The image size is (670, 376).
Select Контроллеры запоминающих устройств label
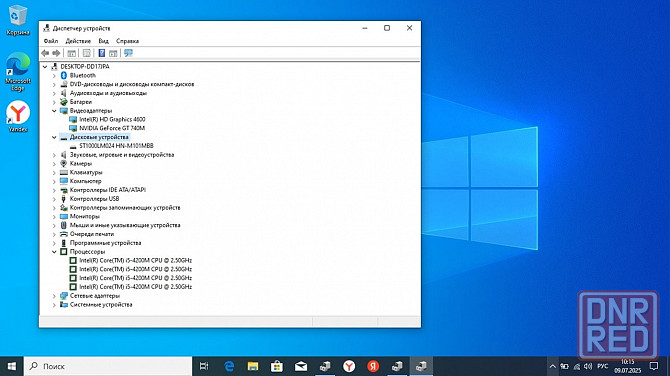125,207
